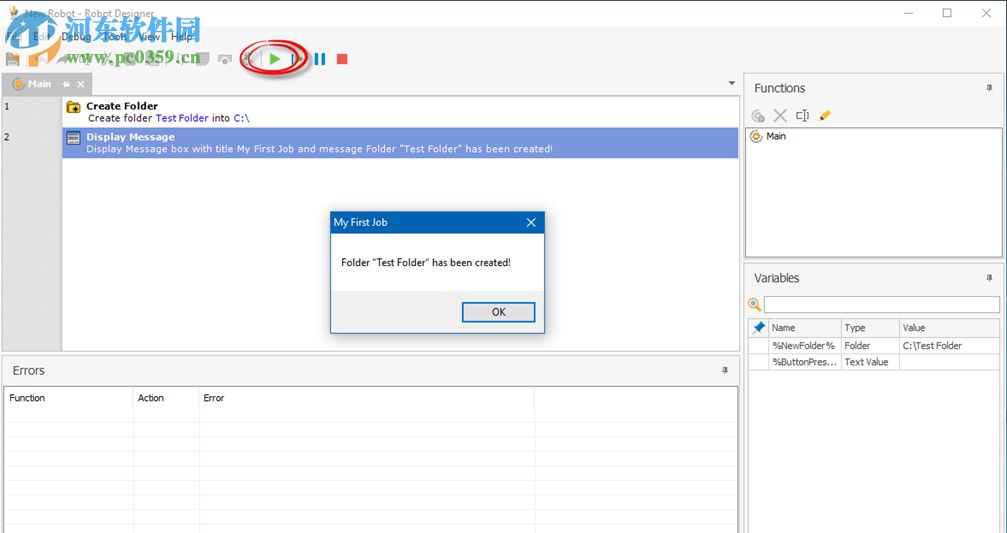Pin the Main tab
1007x533 pixels.
click(x=66, y=84)
